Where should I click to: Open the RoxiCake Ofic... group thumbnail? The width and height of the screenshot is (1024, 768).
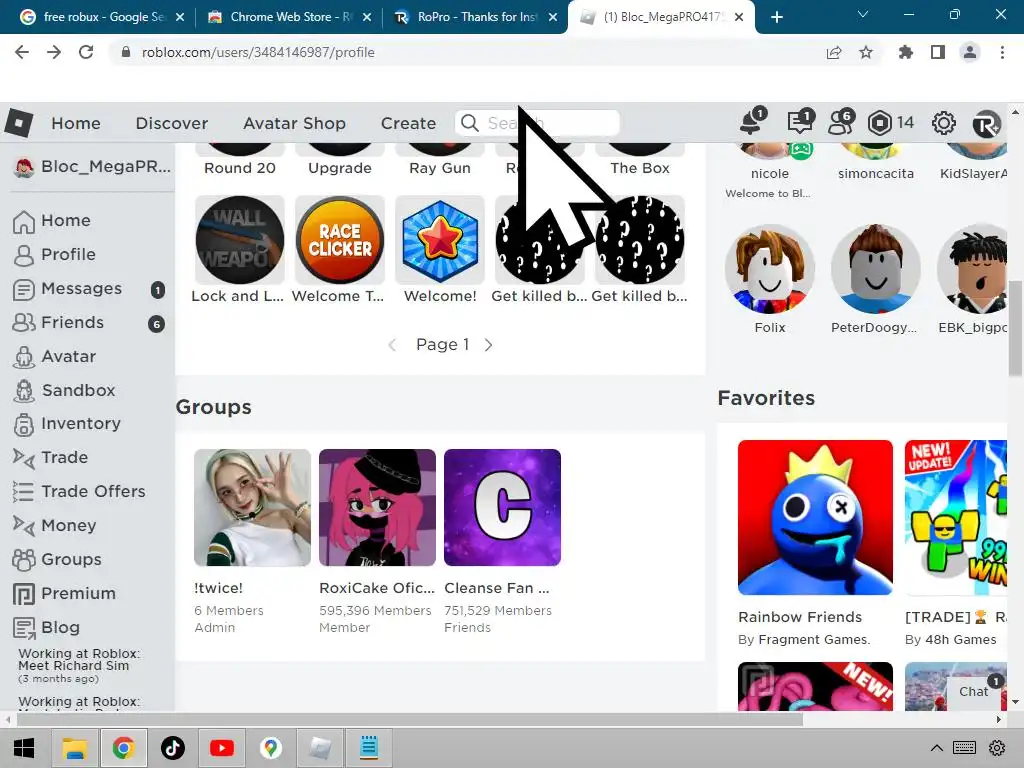coord(377,507)
